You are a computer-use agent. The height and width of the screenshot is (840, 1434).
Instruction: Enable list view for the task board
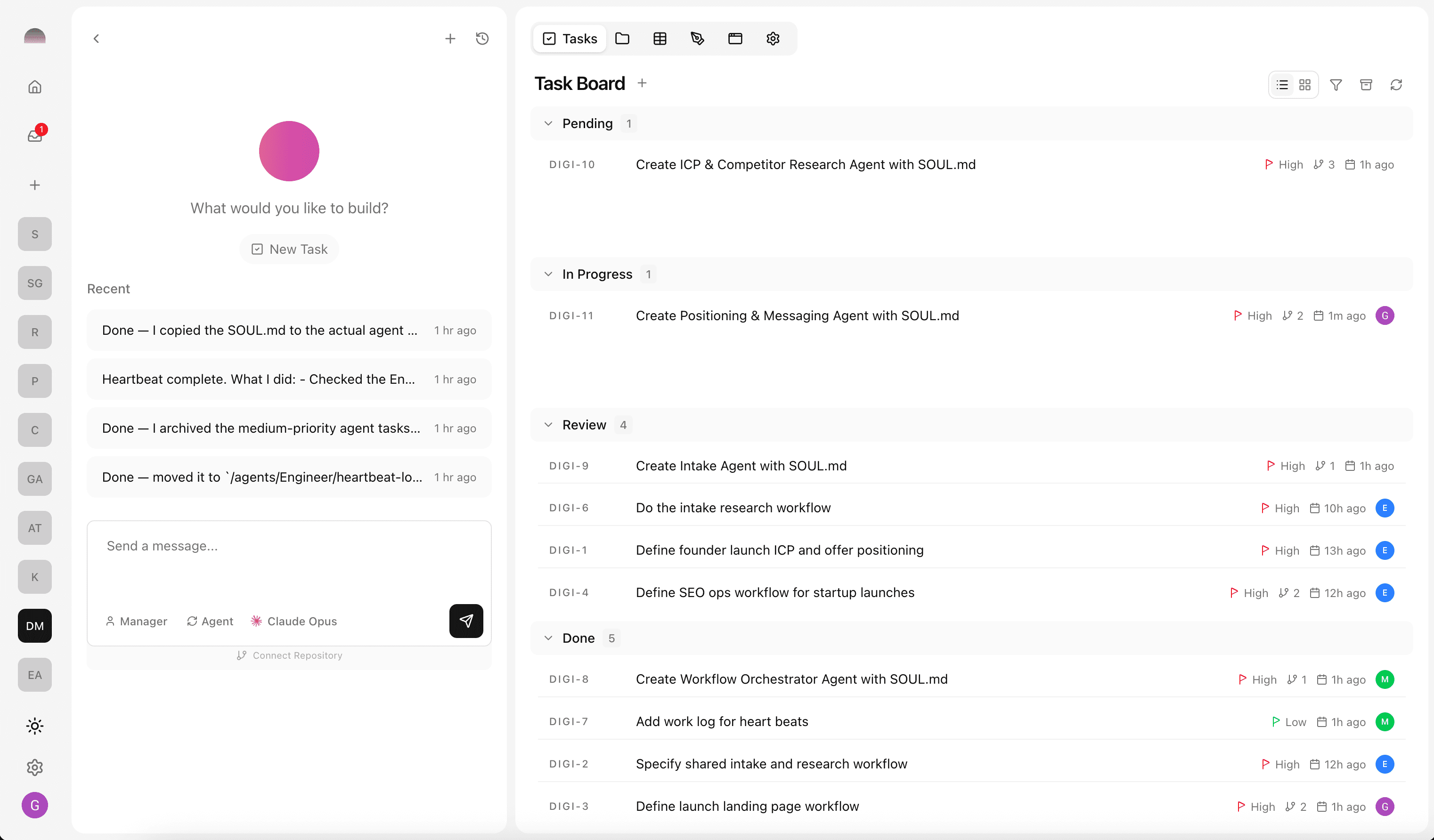coord(1281,84)
